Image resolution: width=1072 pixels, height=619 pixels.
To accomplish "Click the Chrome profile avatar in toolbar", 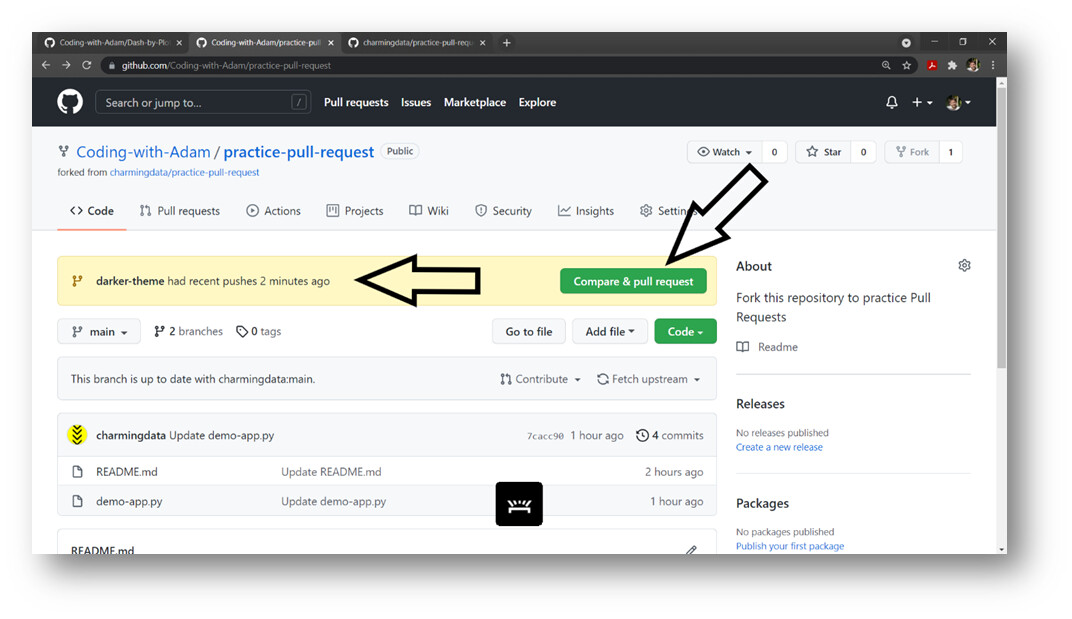I will click(973, 65).
